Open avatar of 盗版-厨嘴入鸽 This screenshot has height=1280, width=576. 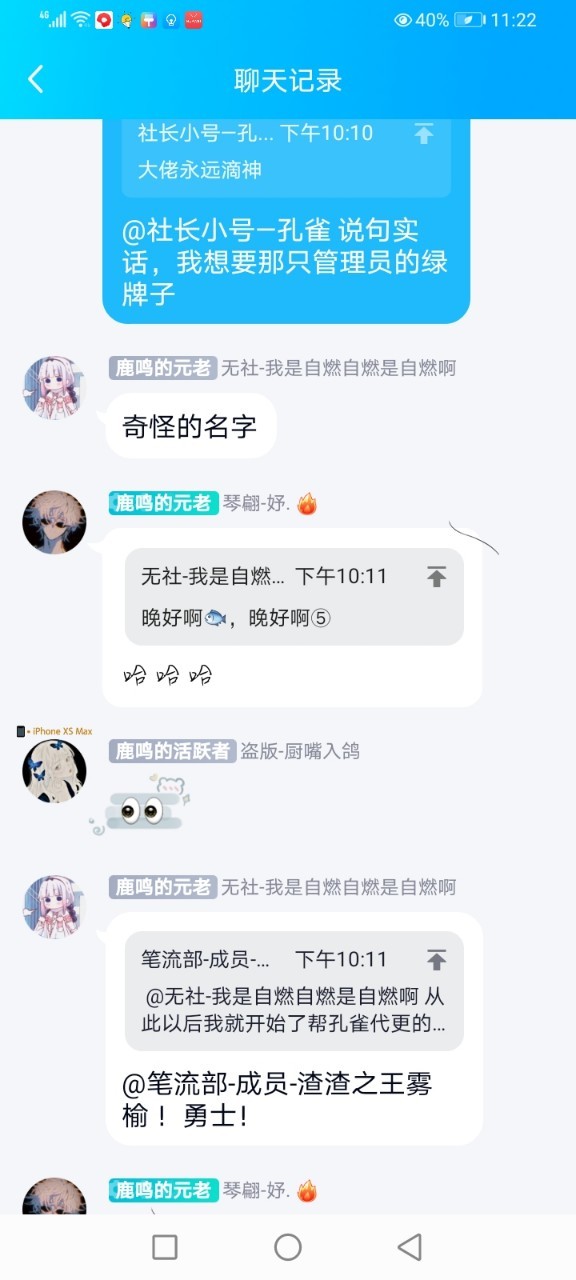[54, 771]
